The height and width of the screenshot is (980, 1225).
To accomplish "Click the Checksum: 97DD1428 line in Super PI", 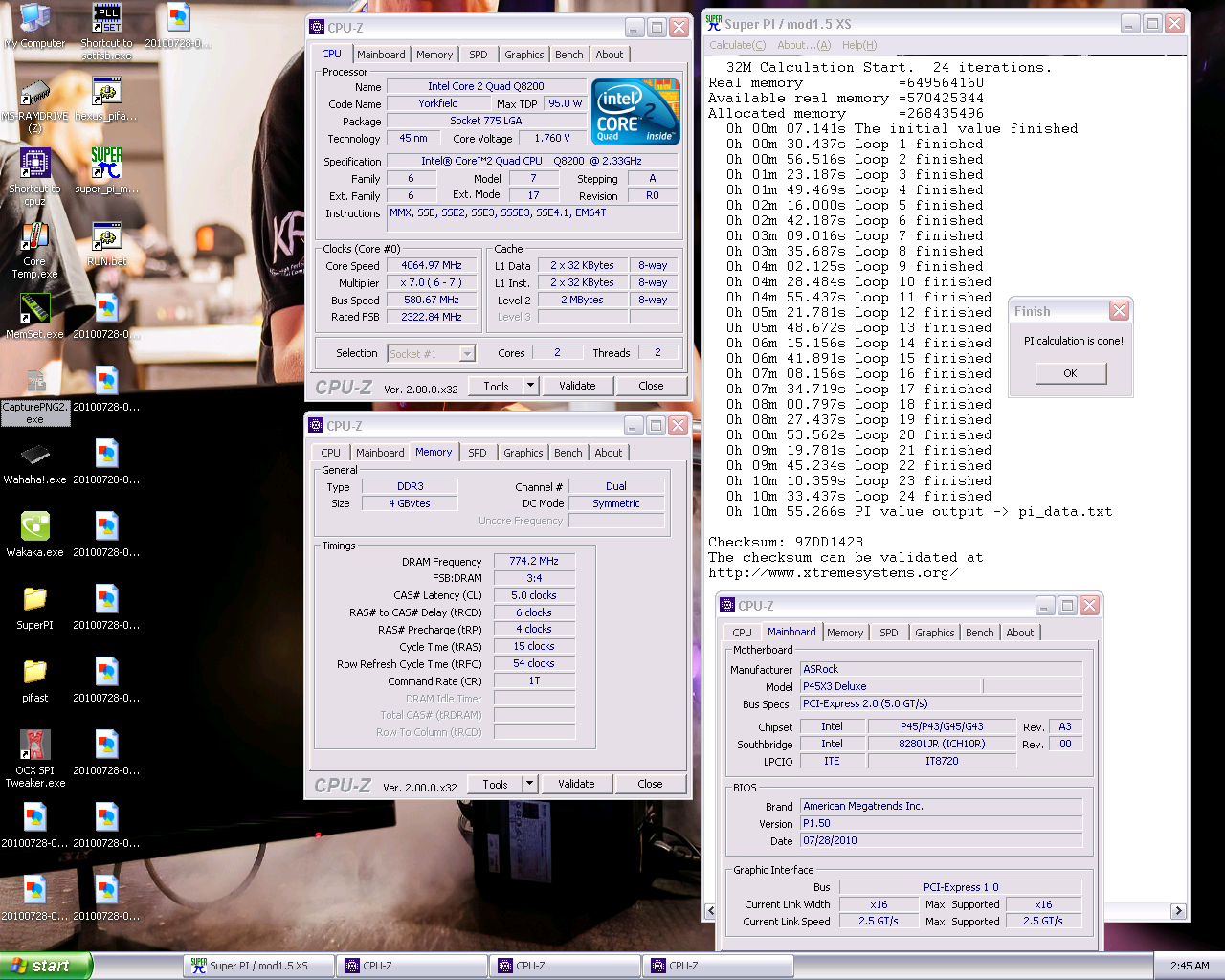I will [786, 542].
